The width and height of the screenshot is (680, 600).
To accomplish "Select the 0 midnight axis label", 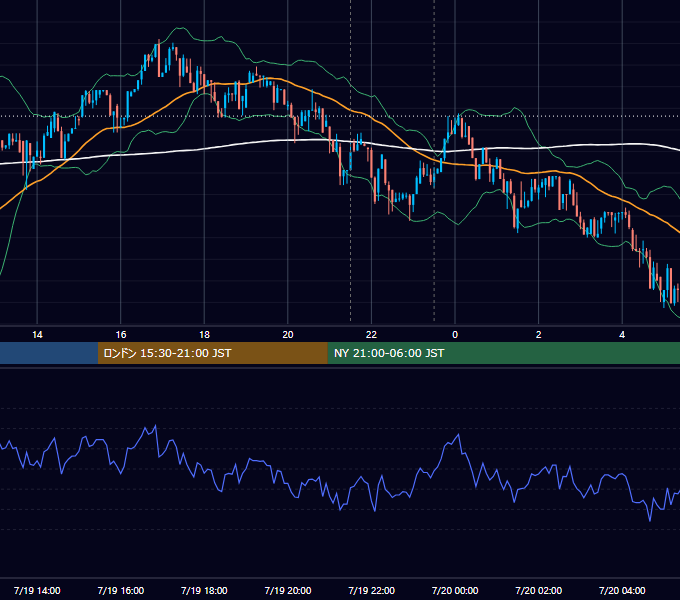I will tap(455, 335).
